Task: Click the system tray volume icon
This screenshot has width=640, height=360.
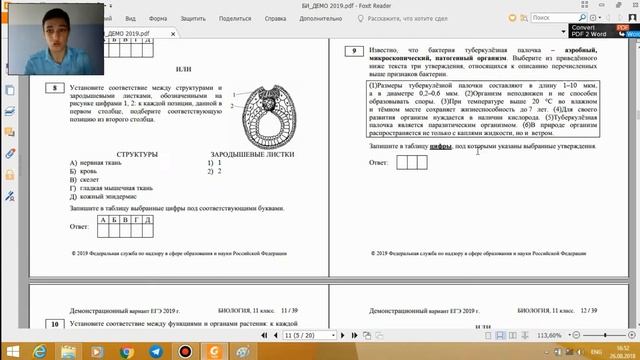Action: click(579, 352)
